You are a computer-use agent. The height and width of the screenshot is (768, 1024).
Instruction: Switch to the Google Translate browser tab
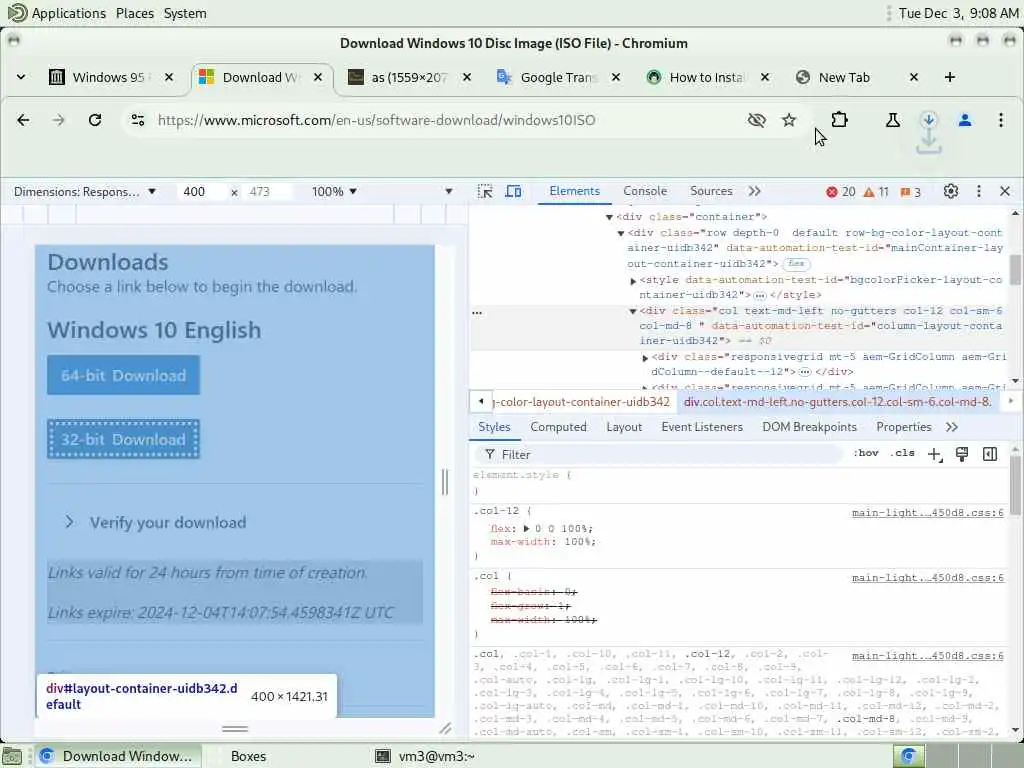[556, 77]
